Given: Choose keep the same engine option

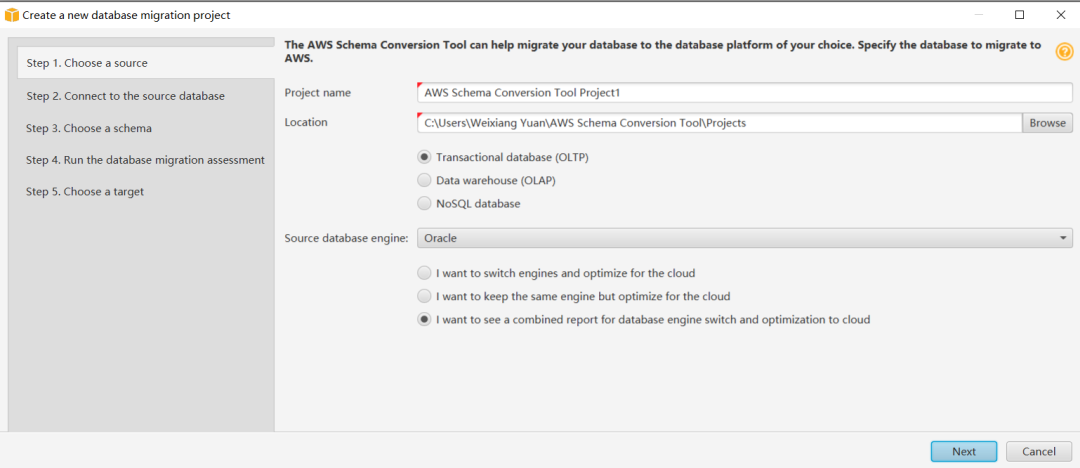Looking at the screenshot, I should 425,296.
